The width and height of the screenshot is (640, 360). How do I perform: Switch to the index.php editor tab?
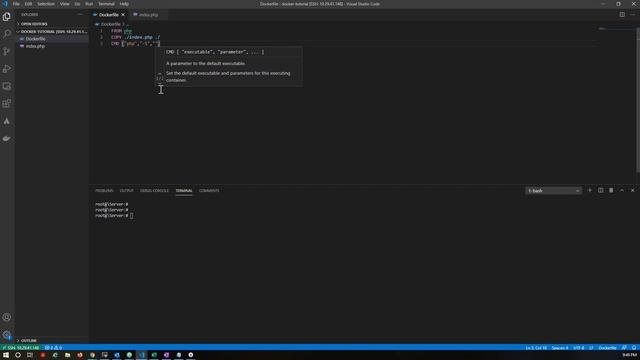click(148, 15)
